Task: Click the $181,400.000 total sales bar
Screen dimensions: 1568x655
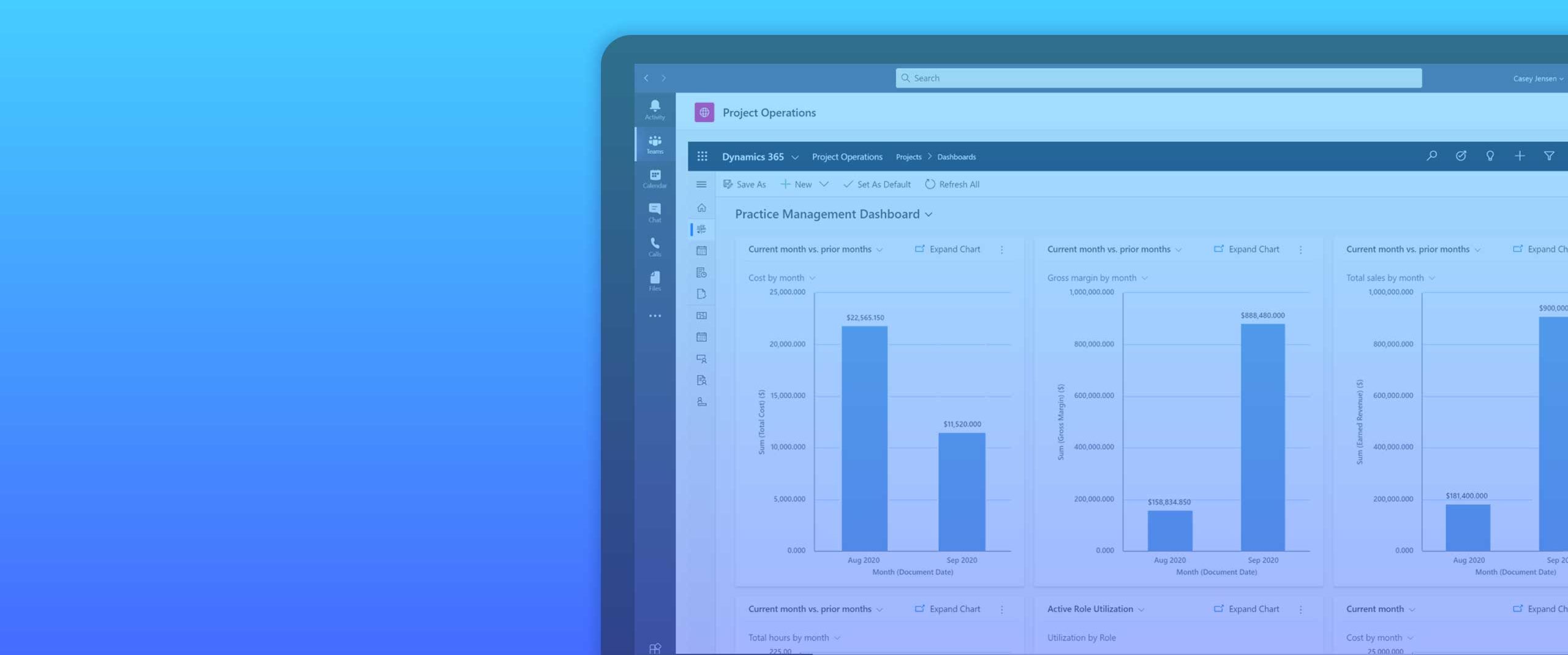Action: coord(1468,528)
